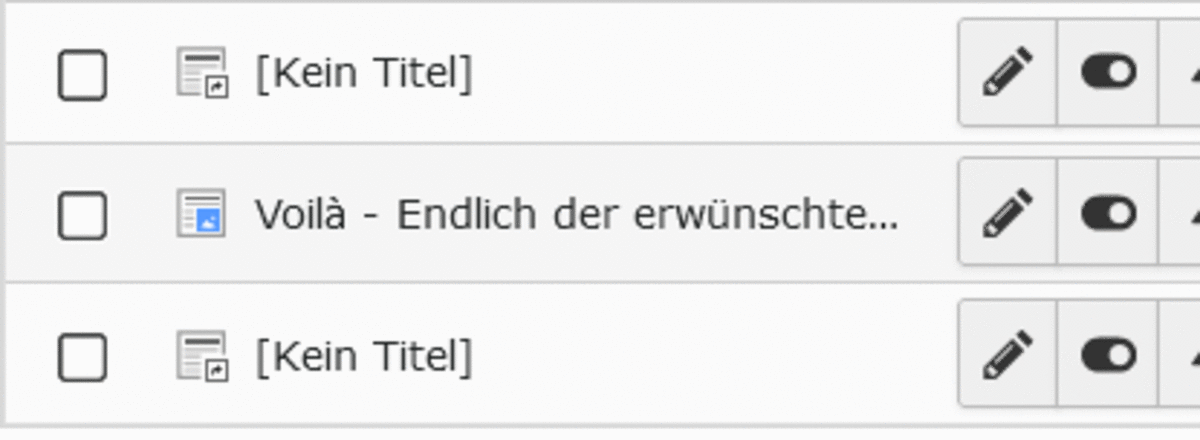Toggle visibility of the first [Kein Titel] record
The height and width of the screenshot is (440, 1200).
click(1108, 74)
